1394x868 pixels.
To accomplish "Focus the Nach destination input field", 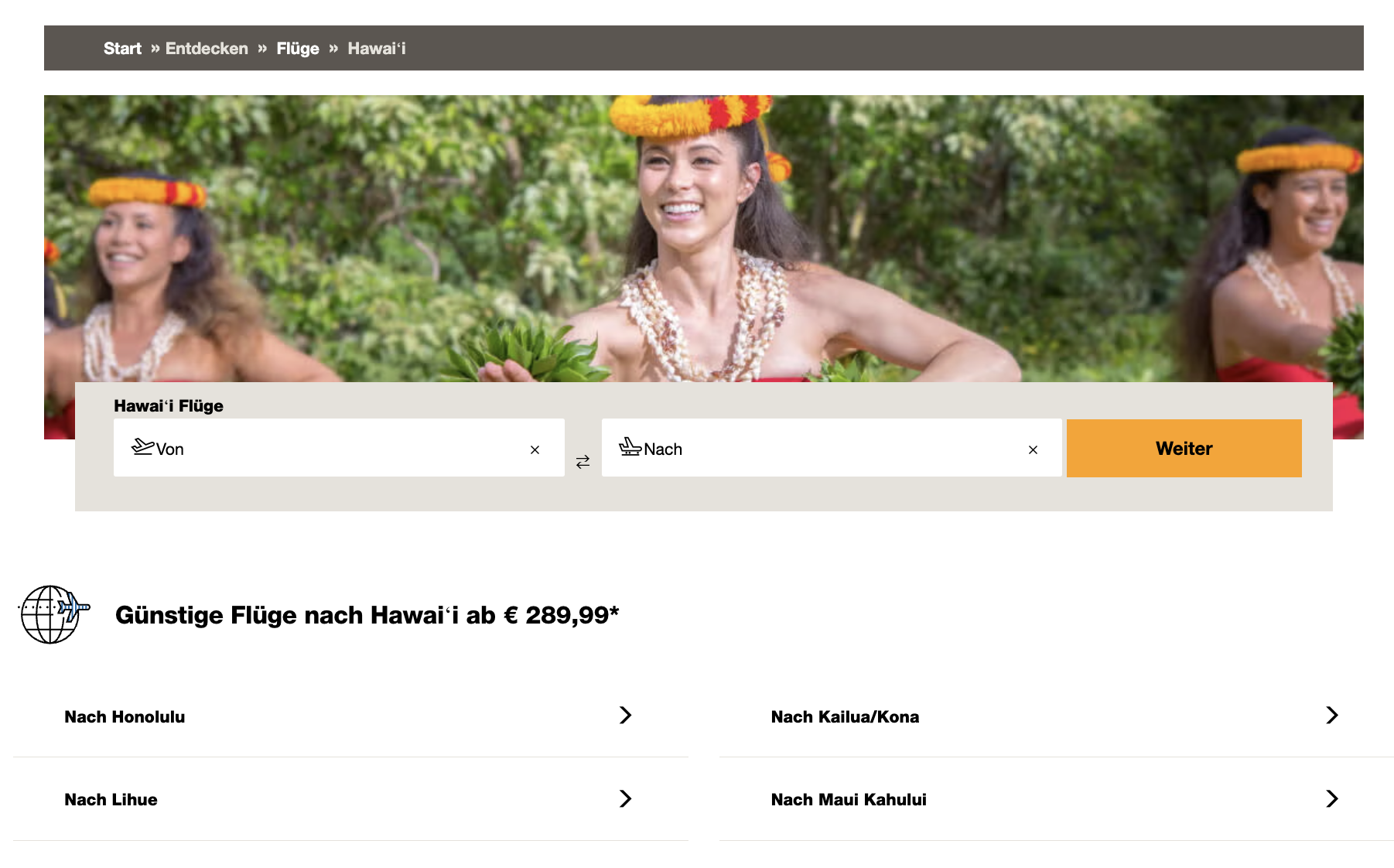I will (x=832, y=448).
